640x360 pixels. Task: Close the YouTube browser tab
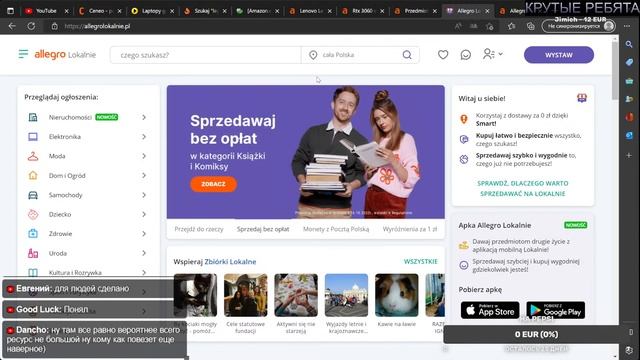click(67, 11)
